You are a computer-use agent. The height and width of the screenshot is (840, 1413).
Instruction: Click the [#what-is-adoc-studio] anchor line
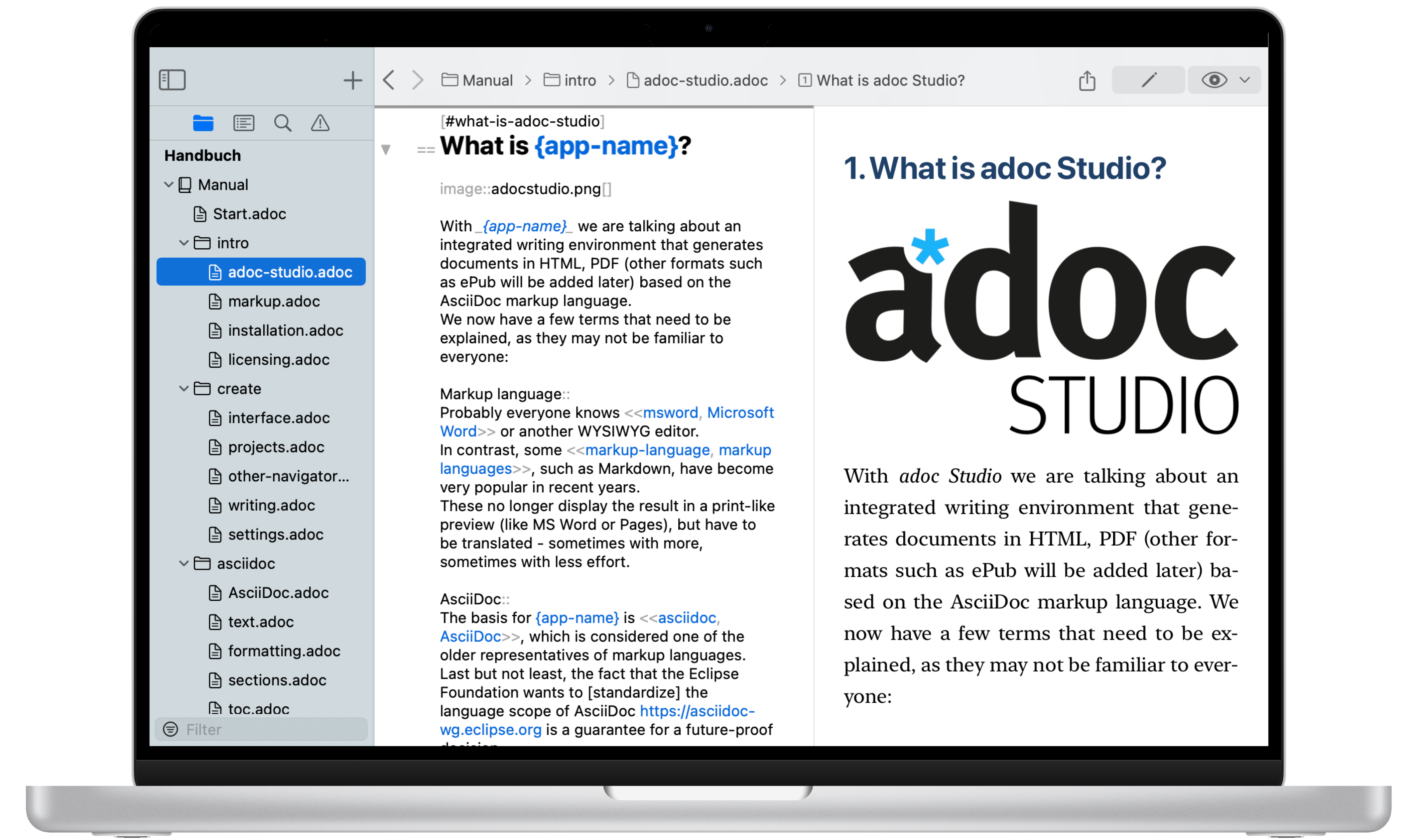[522, 121]
